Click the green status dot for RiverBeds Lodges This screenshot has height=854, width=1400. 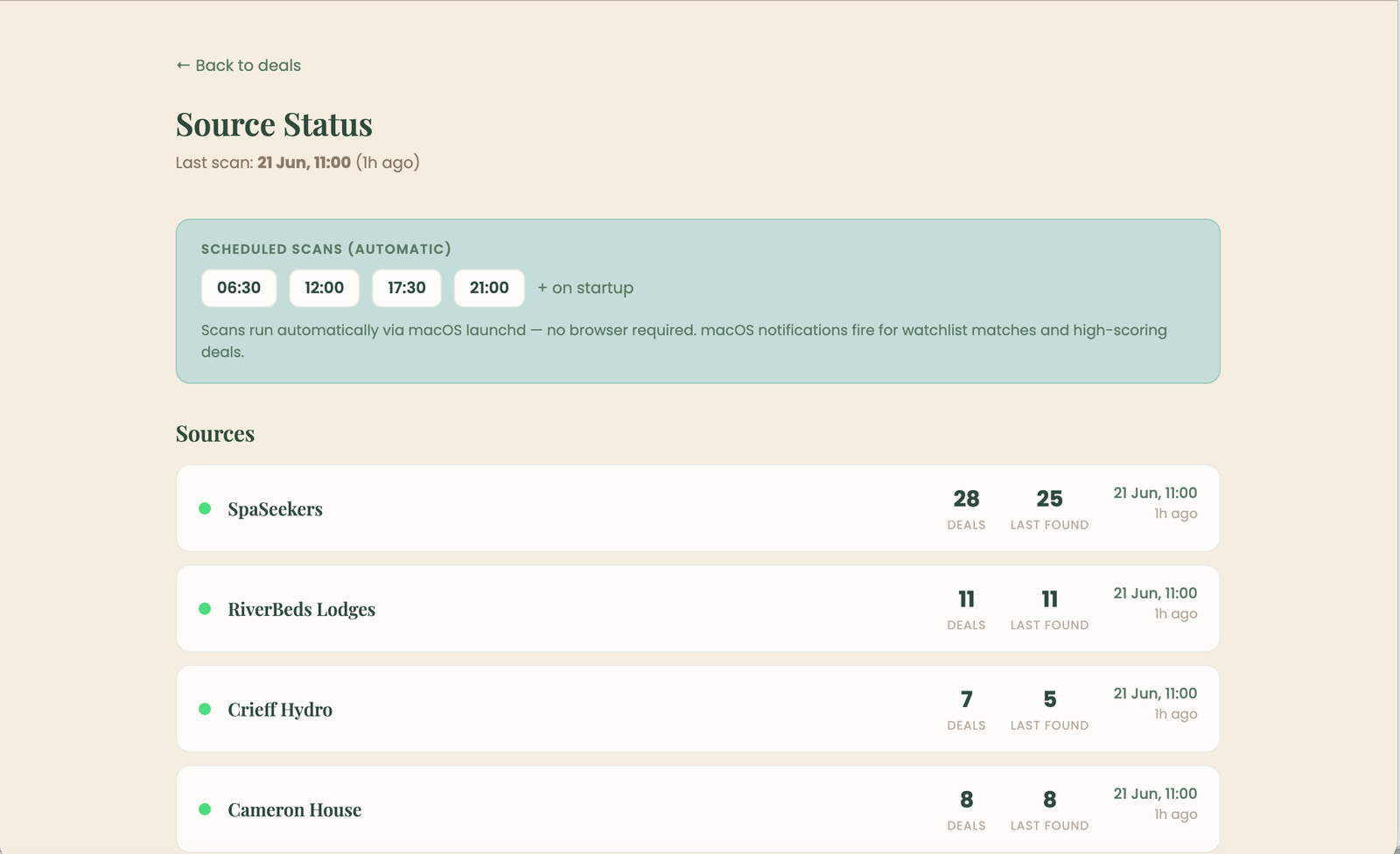click(x=205, y=608)
